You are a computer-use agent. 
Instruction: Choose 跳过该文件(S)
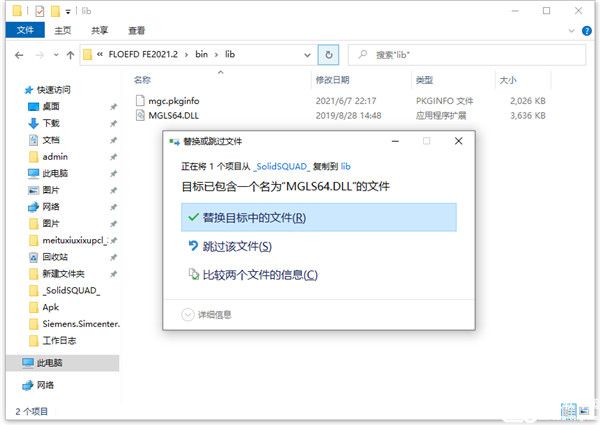tap(237, 246)
